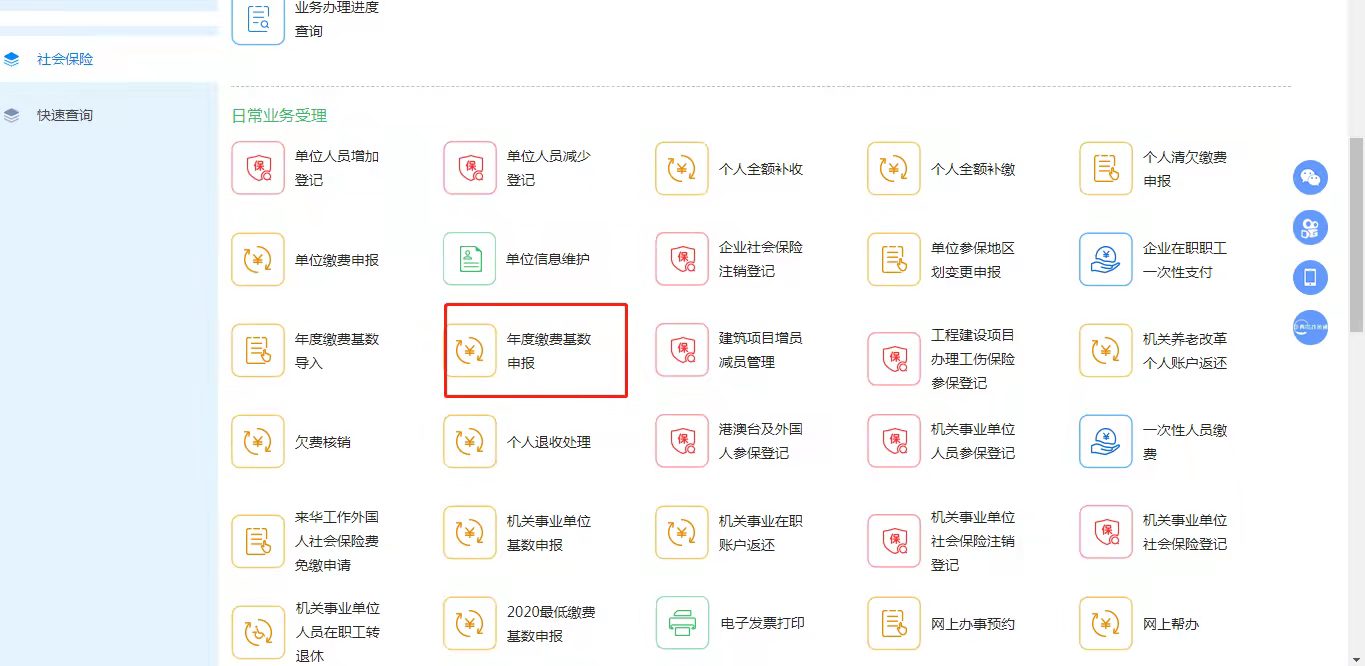This screenshot has height=666, width=1365.
Task: Click the 欠费核销 yuan icon
Action: pyautogui.click(x=258, y=441)
